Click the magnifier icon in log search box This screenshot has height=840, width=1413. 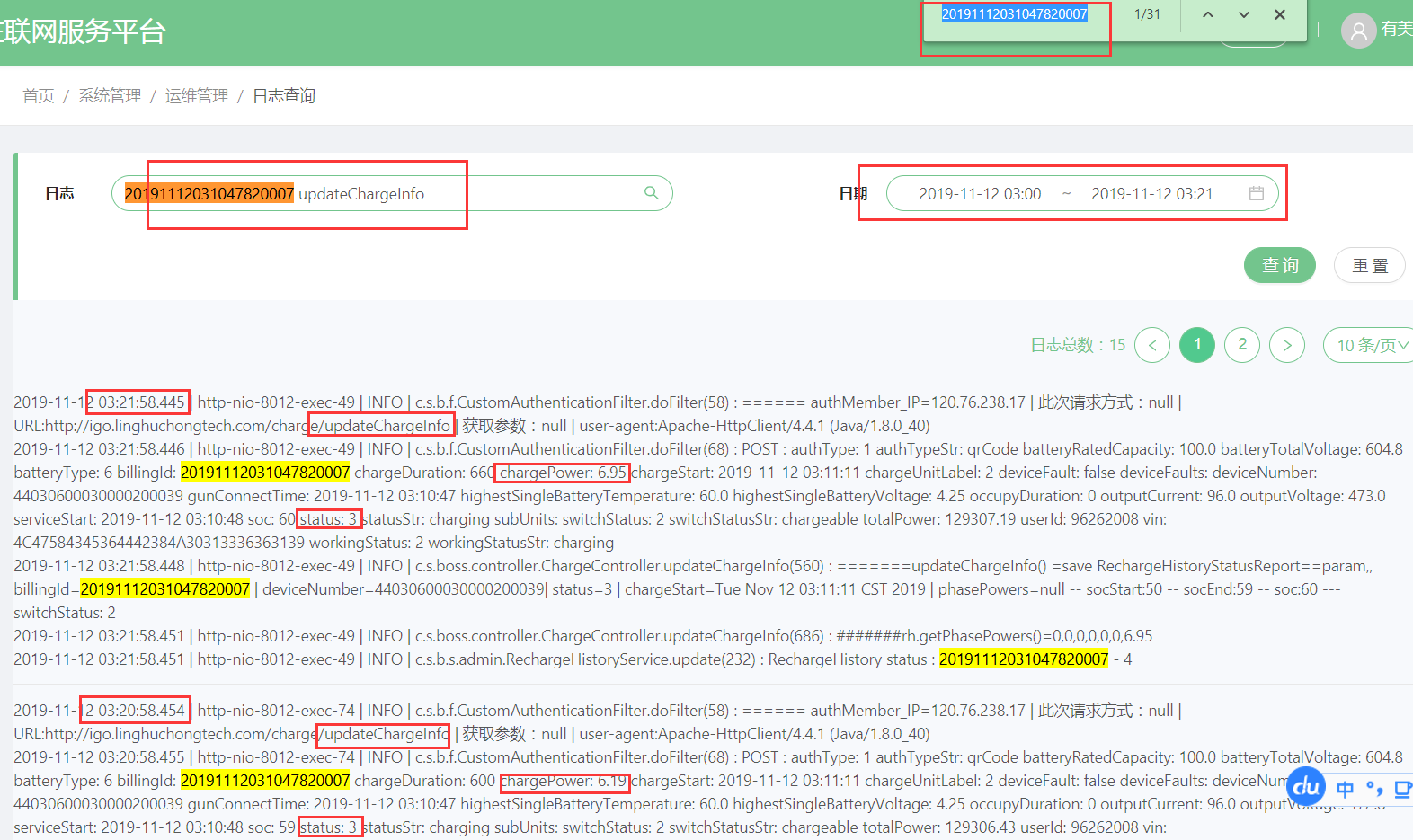coord(652,193)
